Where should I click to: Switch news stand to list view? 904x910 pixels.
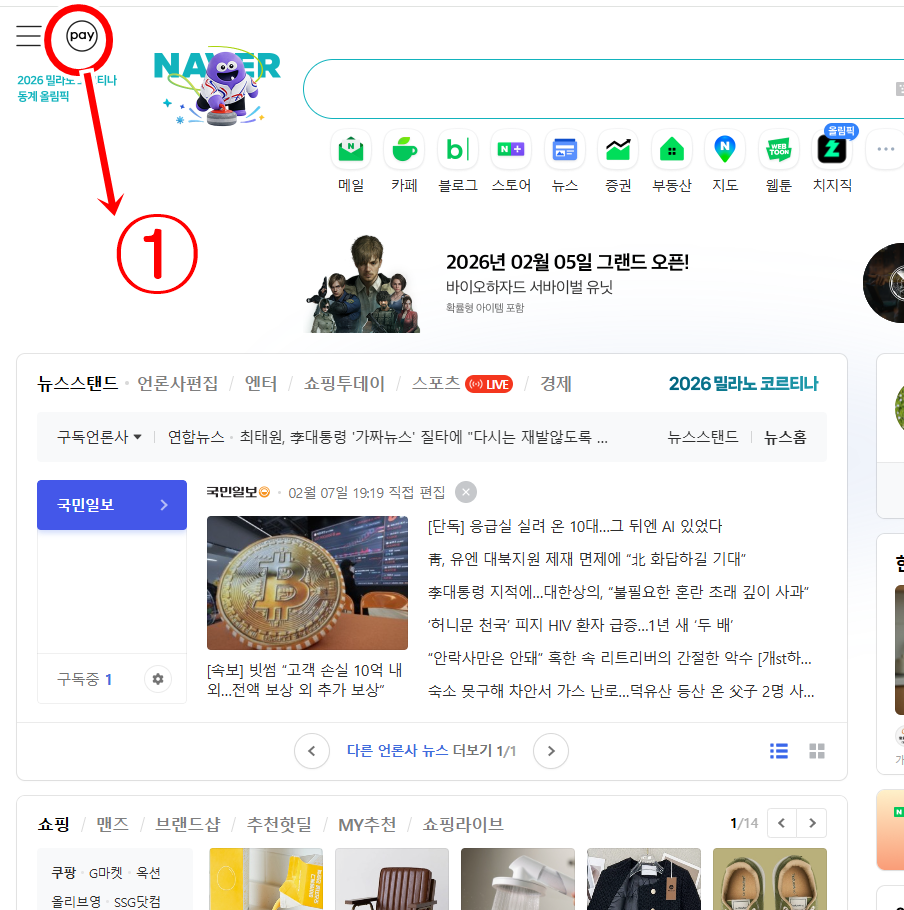coord(779,751)
